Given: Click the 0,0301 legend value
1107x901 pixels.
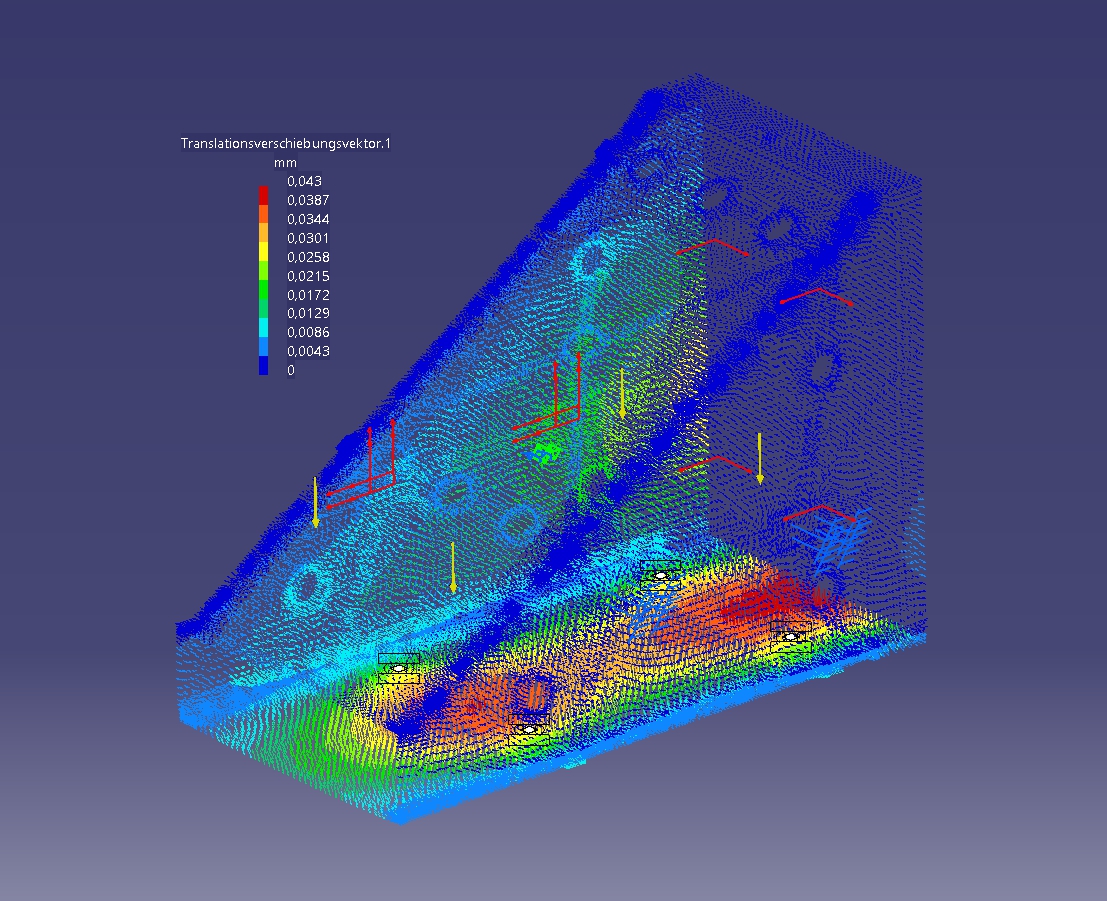Looking at the screenshot, I should pos(308,238).
